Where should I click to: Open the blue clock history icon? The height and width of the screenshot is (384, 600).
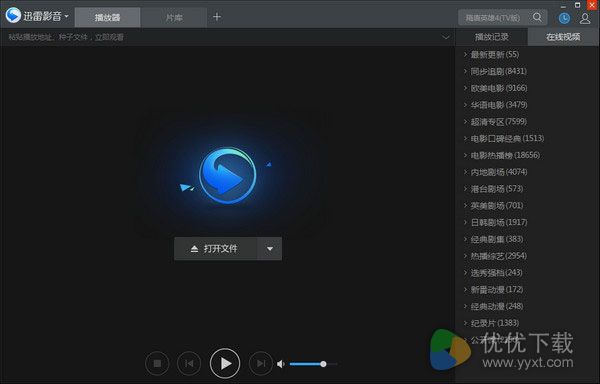[564, 18]
